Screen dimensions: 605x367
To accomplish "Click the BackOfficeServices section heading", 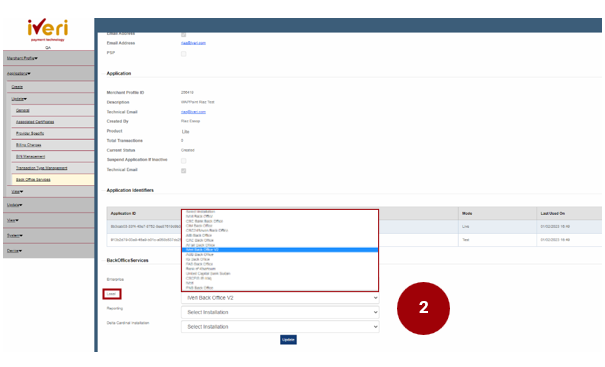I will click(x=127, y=260).
